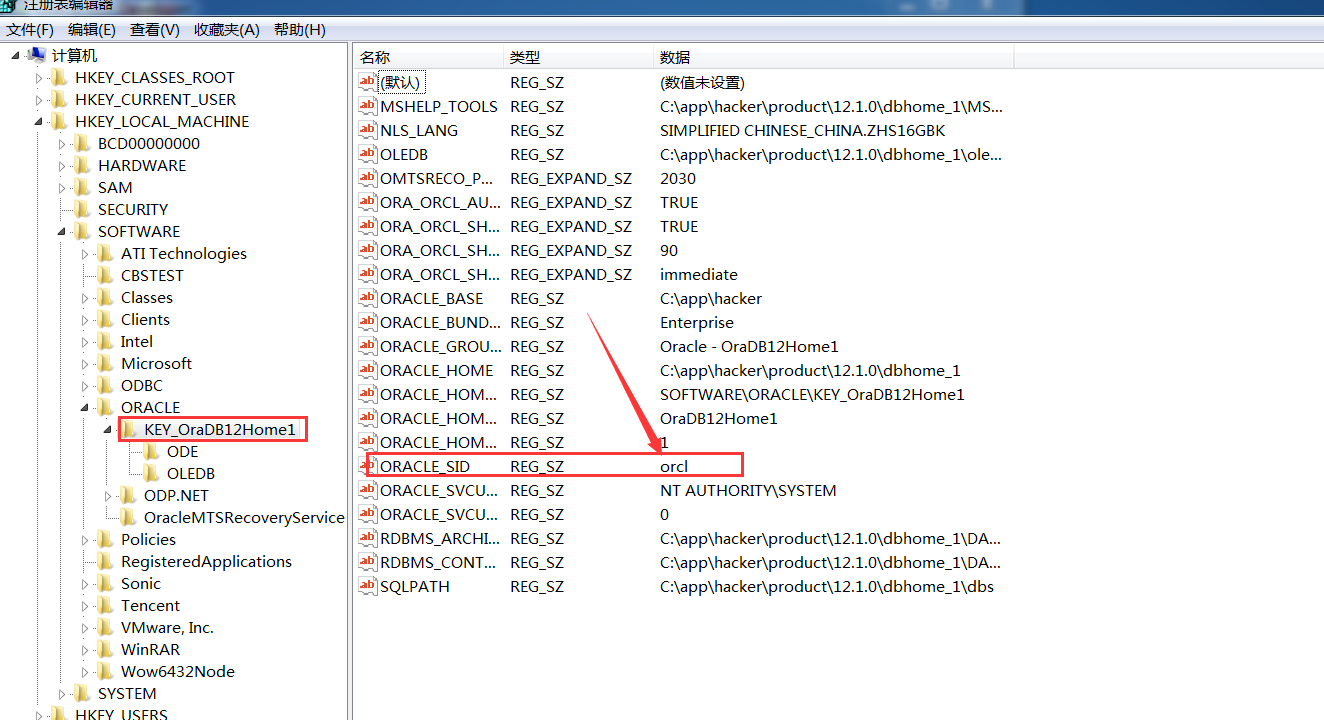Click the 'NT AUTHORITY\SYSTEM' data value
The width and height of the screenshot is (1324, 720).
click(x=748, y=490)
